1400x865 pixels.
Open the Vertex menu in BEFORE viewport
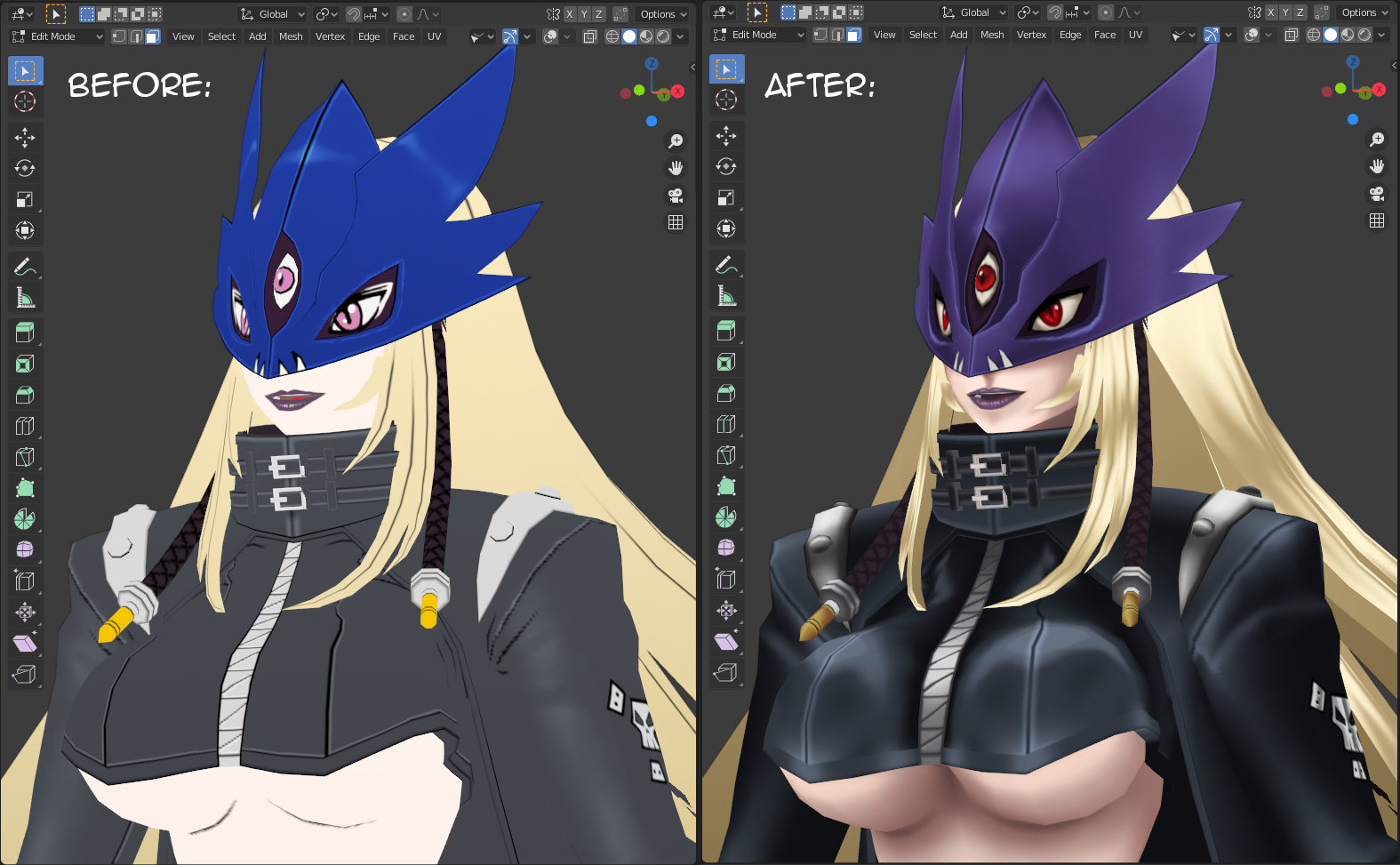[x=330, y=36]
